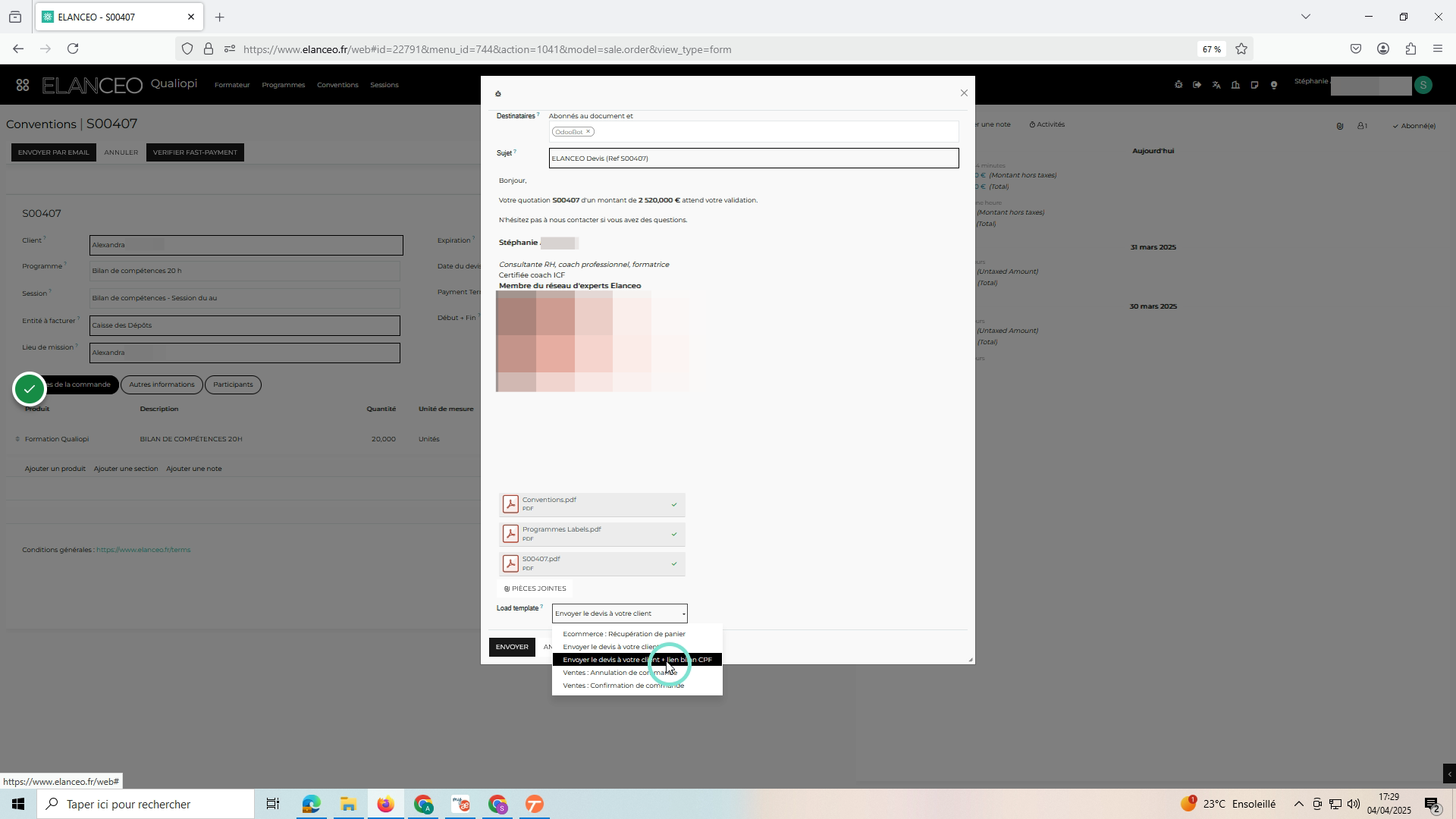
Task: Remove the OdooBot recipient tag
Action: point(588,132)
